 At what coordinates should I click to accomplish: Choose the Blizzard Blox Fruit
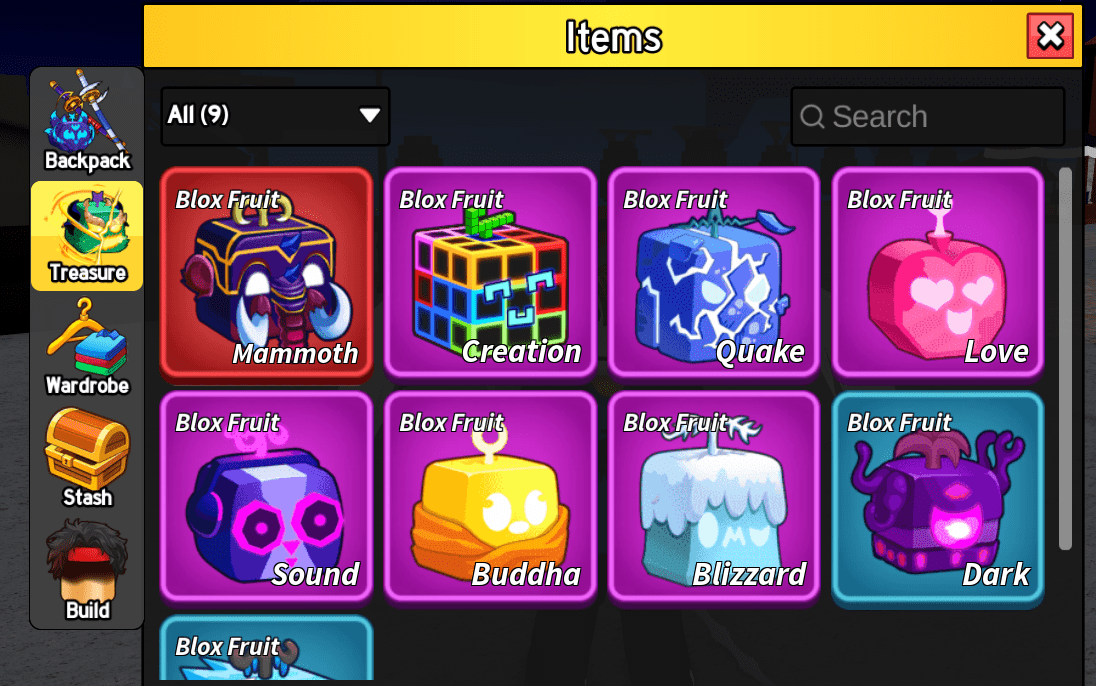714,496
